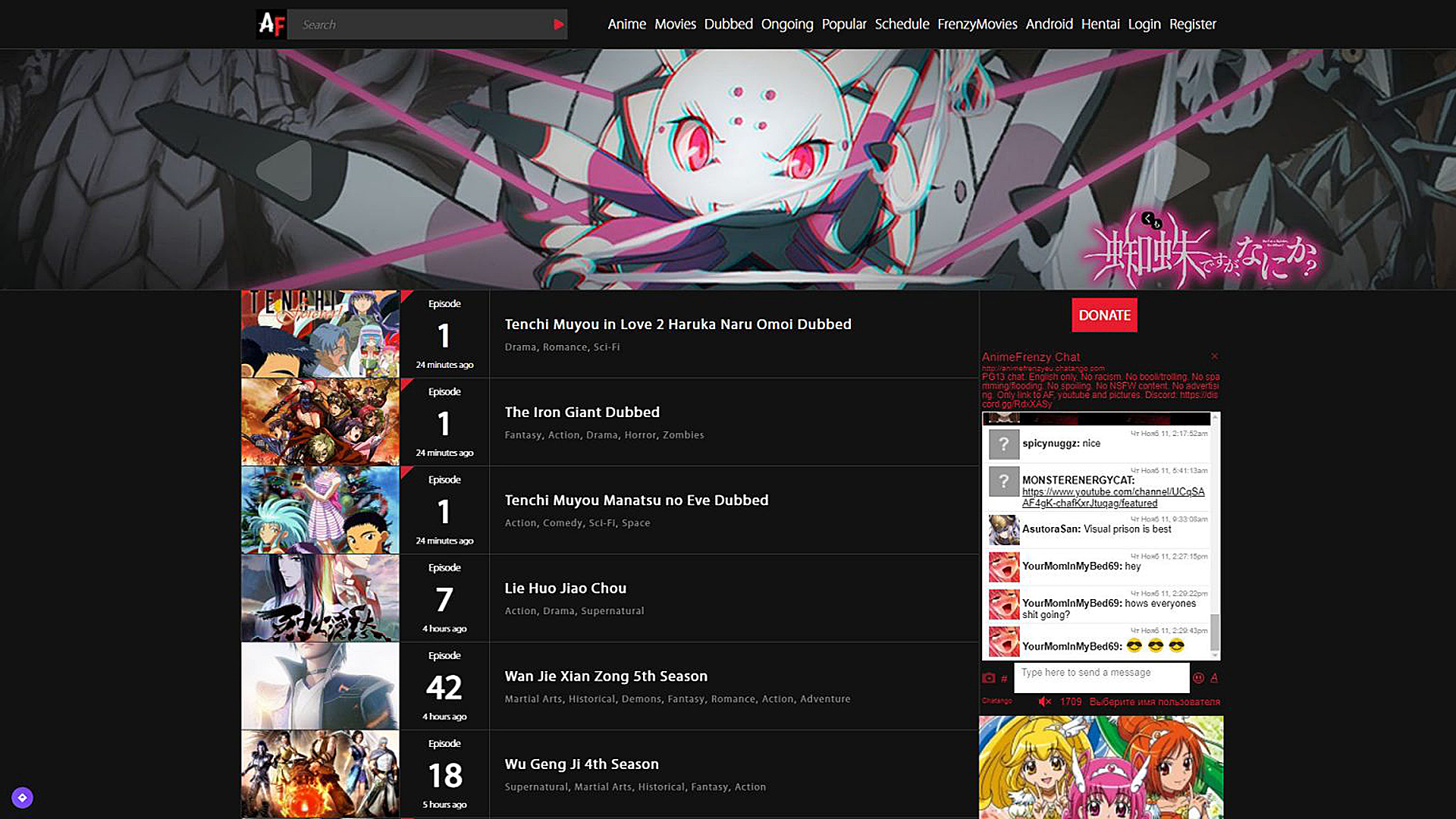Click the Wu Geng Ji 4th Season thumbnail
The image size is (1456, 819).
[320, 773]
